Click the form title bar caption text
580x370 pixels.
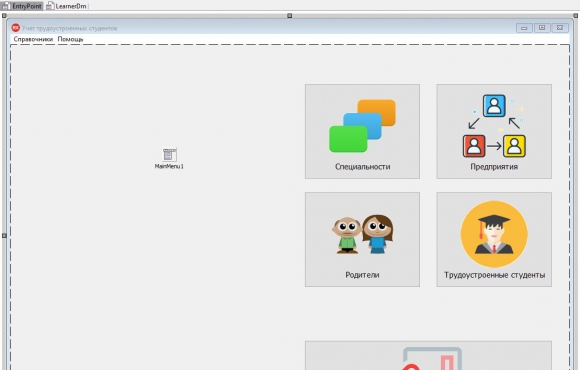(69, 28)
